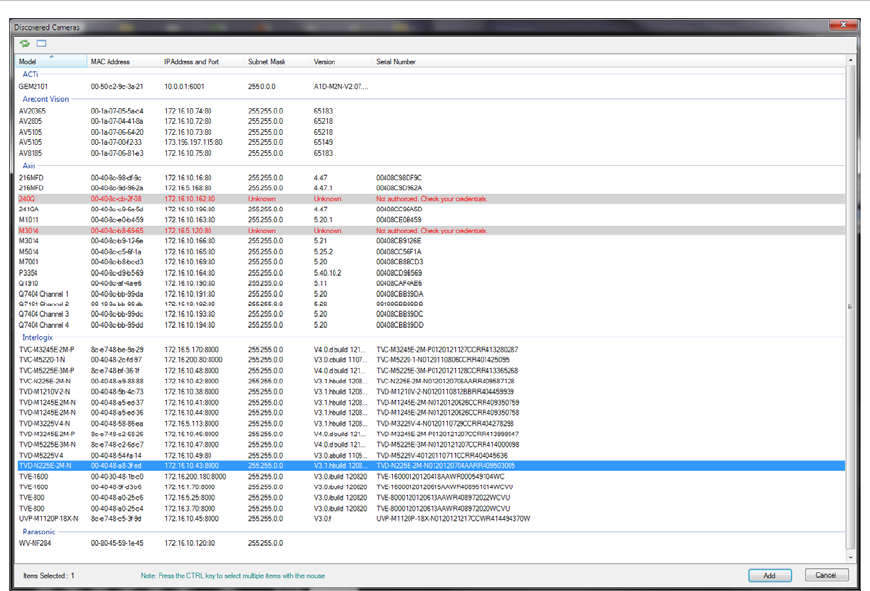
Task: Click serial number 00408C98DF9C
Action: [x=399, y=178]
